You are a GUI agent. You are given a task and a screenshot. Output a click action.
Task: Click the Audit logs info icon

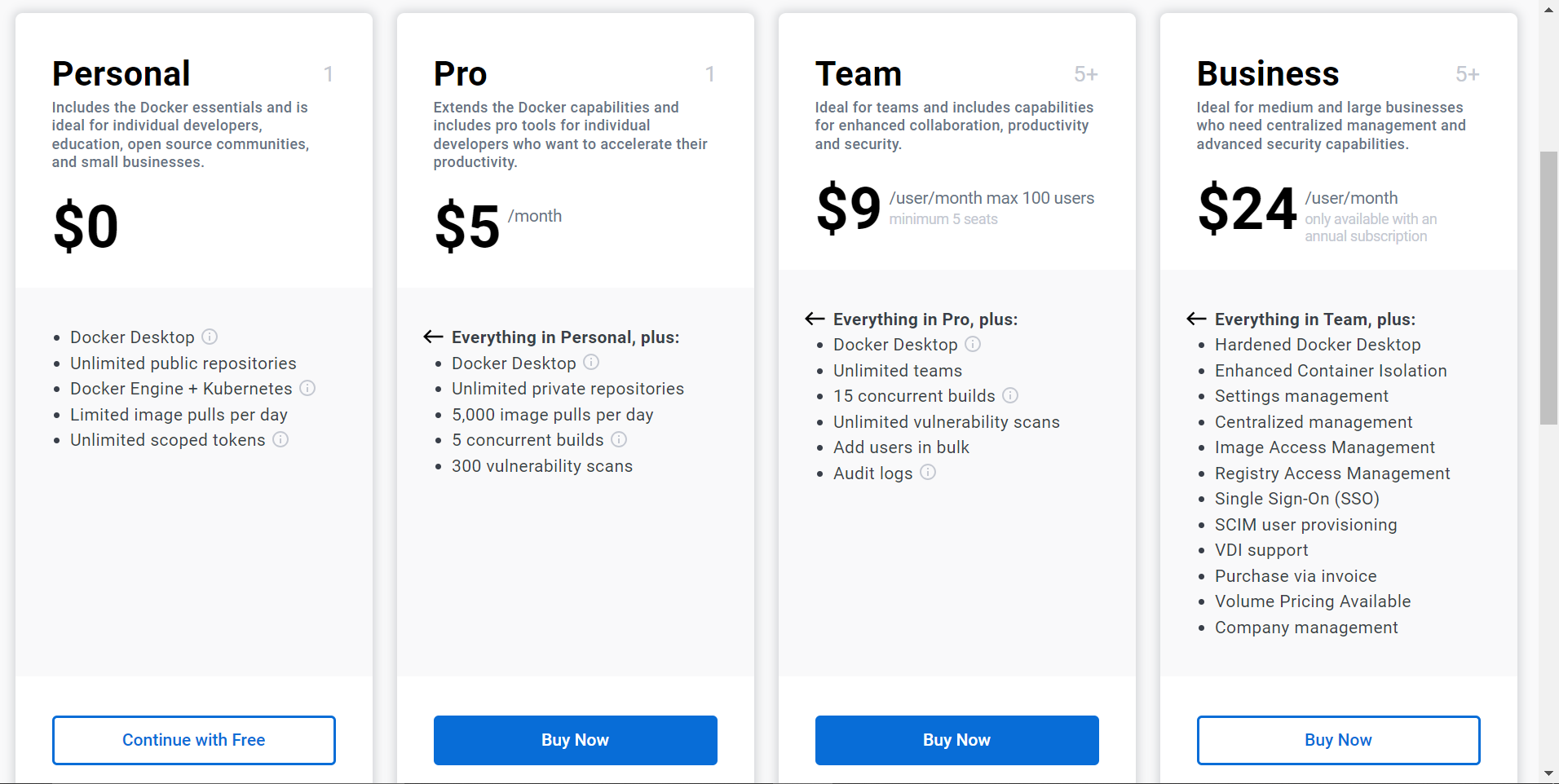tap(929, 473)
